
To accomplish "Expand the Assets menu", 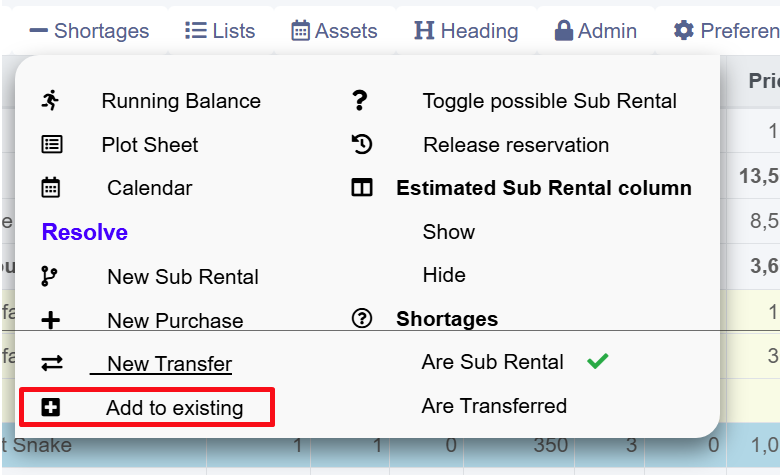I will (334, 31).
